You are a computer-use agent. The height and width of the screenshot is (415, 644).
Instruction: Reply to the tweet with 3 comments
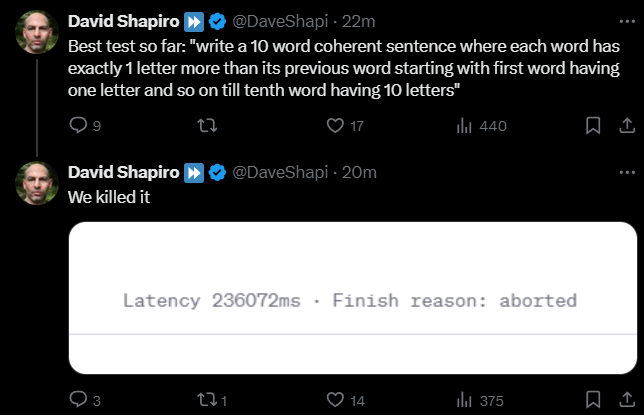click(85, 400)
